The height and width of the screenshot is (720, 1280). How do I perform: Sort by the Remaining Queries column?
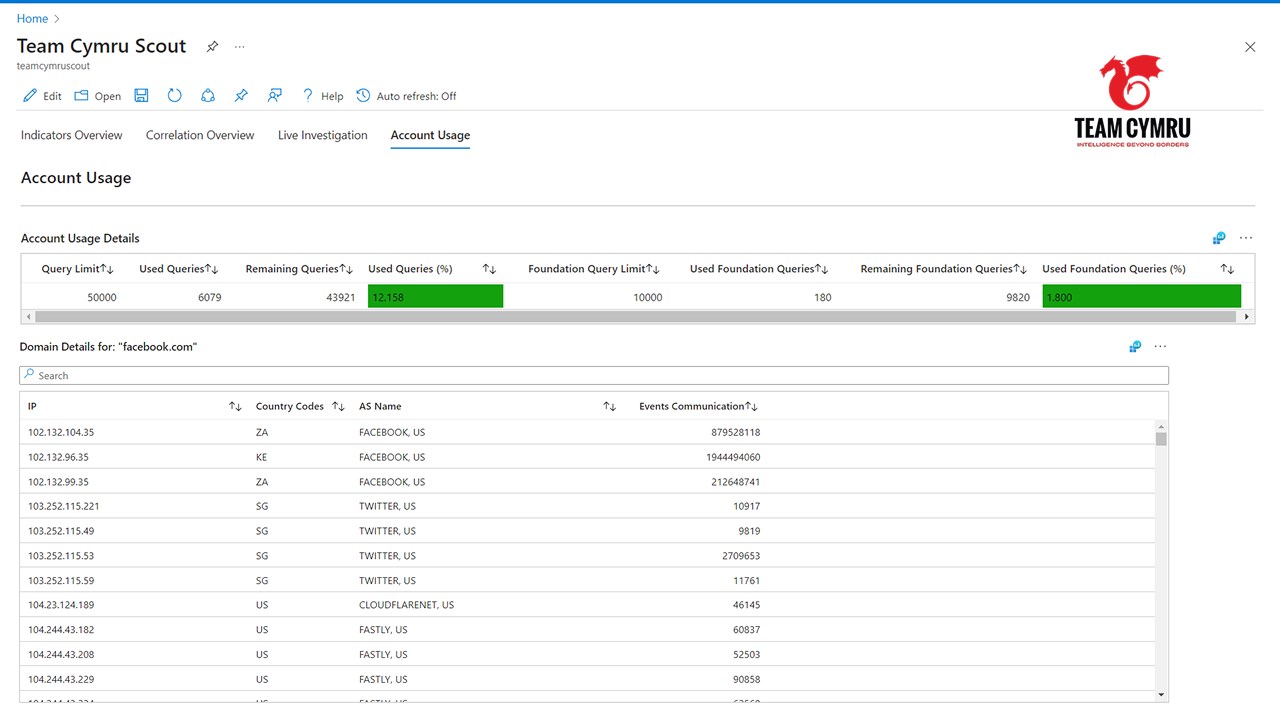point(300,269)
